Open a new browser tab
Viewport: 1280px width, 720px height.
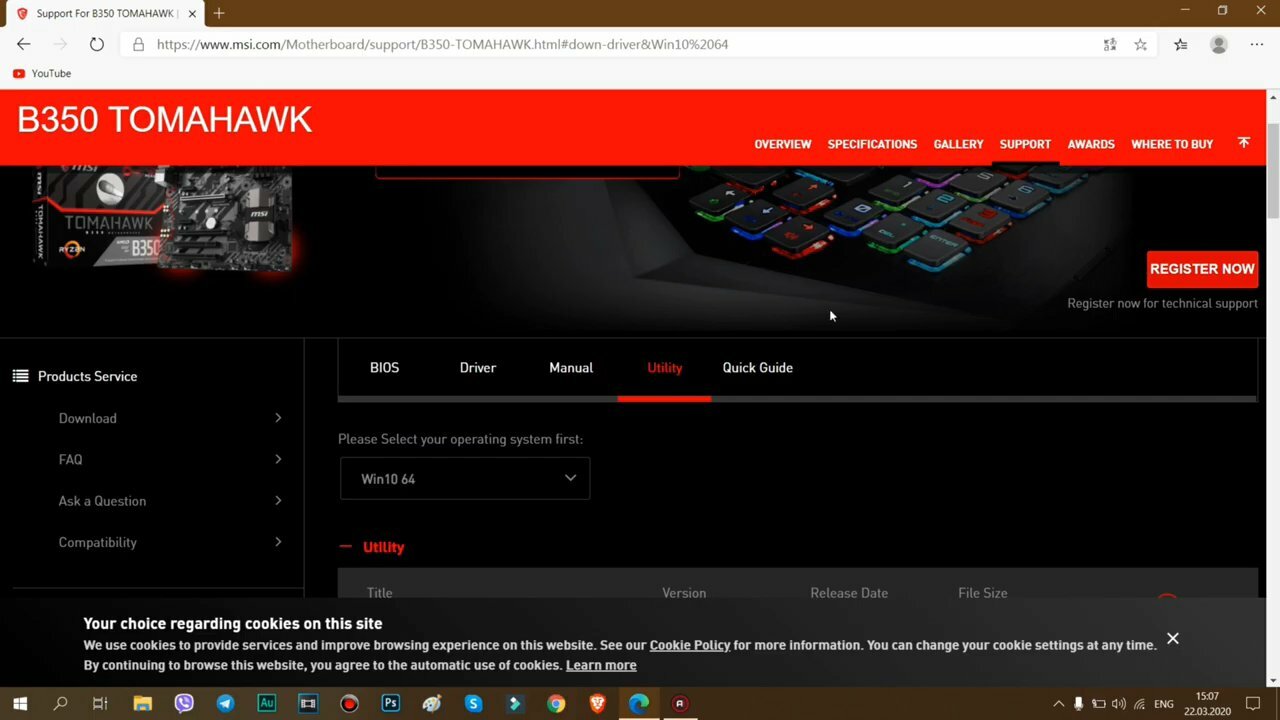pos(219,13)
